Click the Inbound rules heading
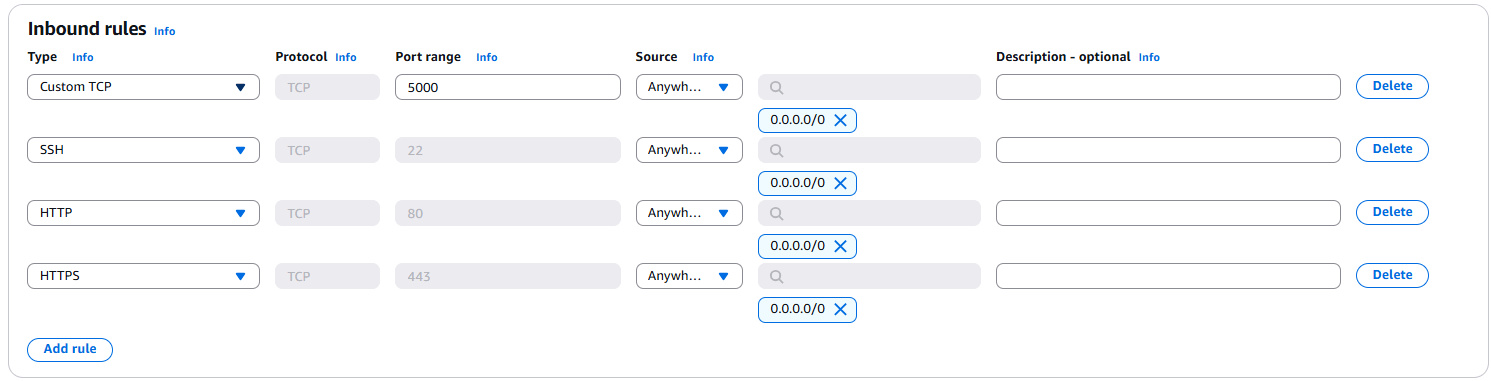 point(87,29)
